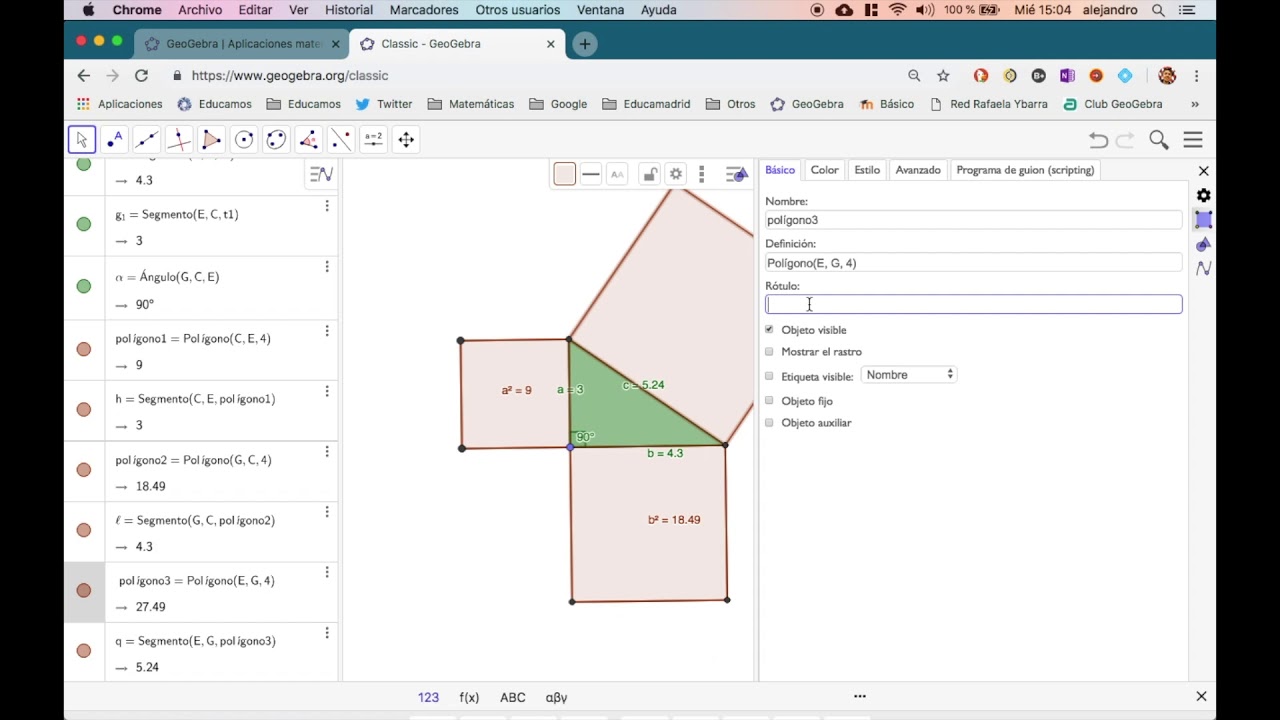The image size is (1280, 720).
Task: Select the Move Graphics View tool
Action: click(x=406, y=140)
